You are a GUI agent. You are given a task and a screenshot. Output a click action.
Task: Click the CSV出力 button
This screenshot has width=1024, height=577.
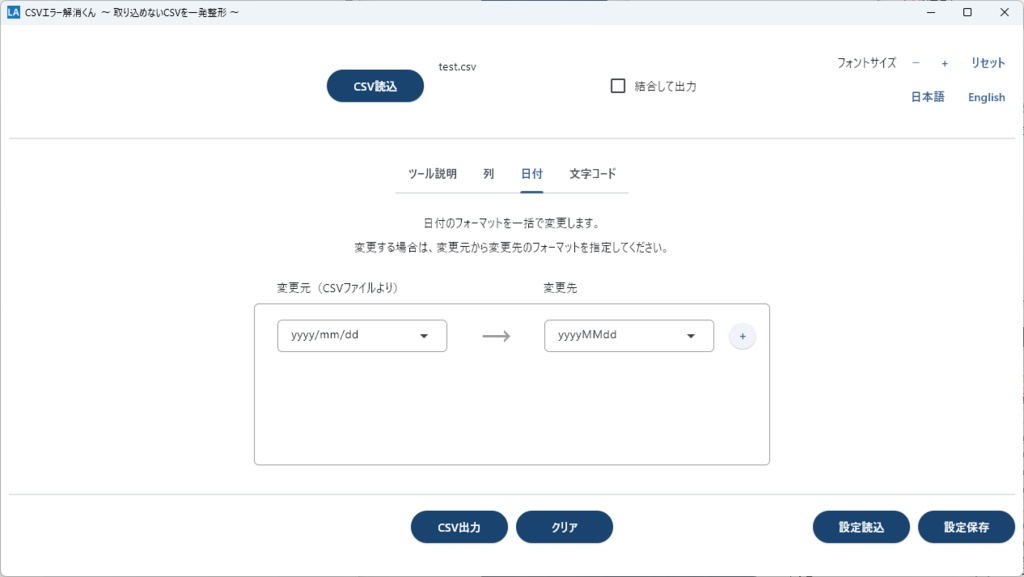(x=459, y=527)
